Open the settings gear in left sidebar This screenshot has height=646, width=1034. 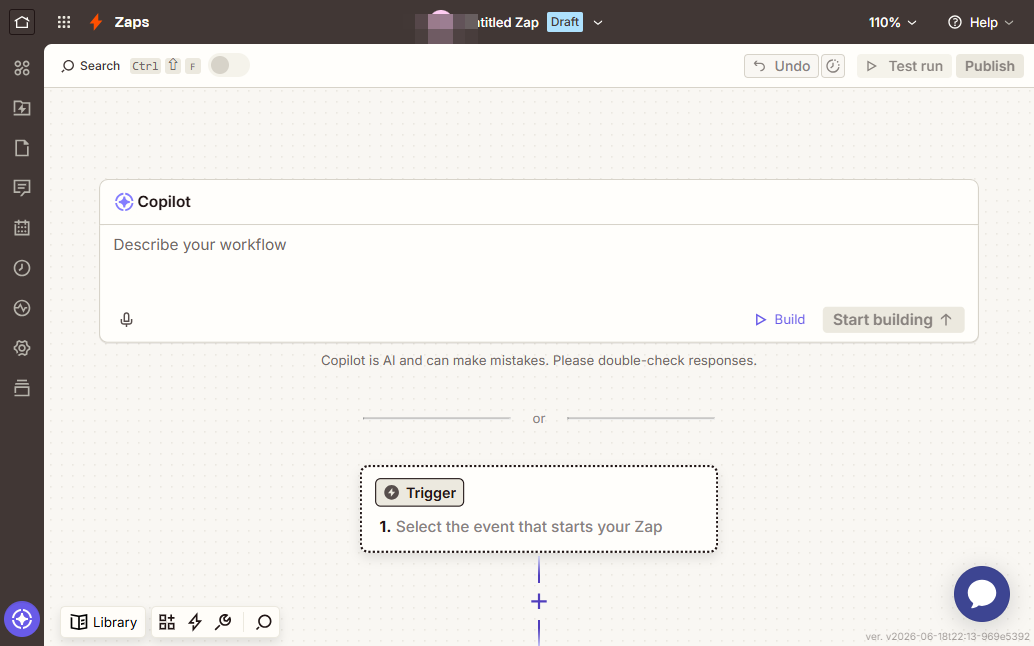tap(22, 348)
